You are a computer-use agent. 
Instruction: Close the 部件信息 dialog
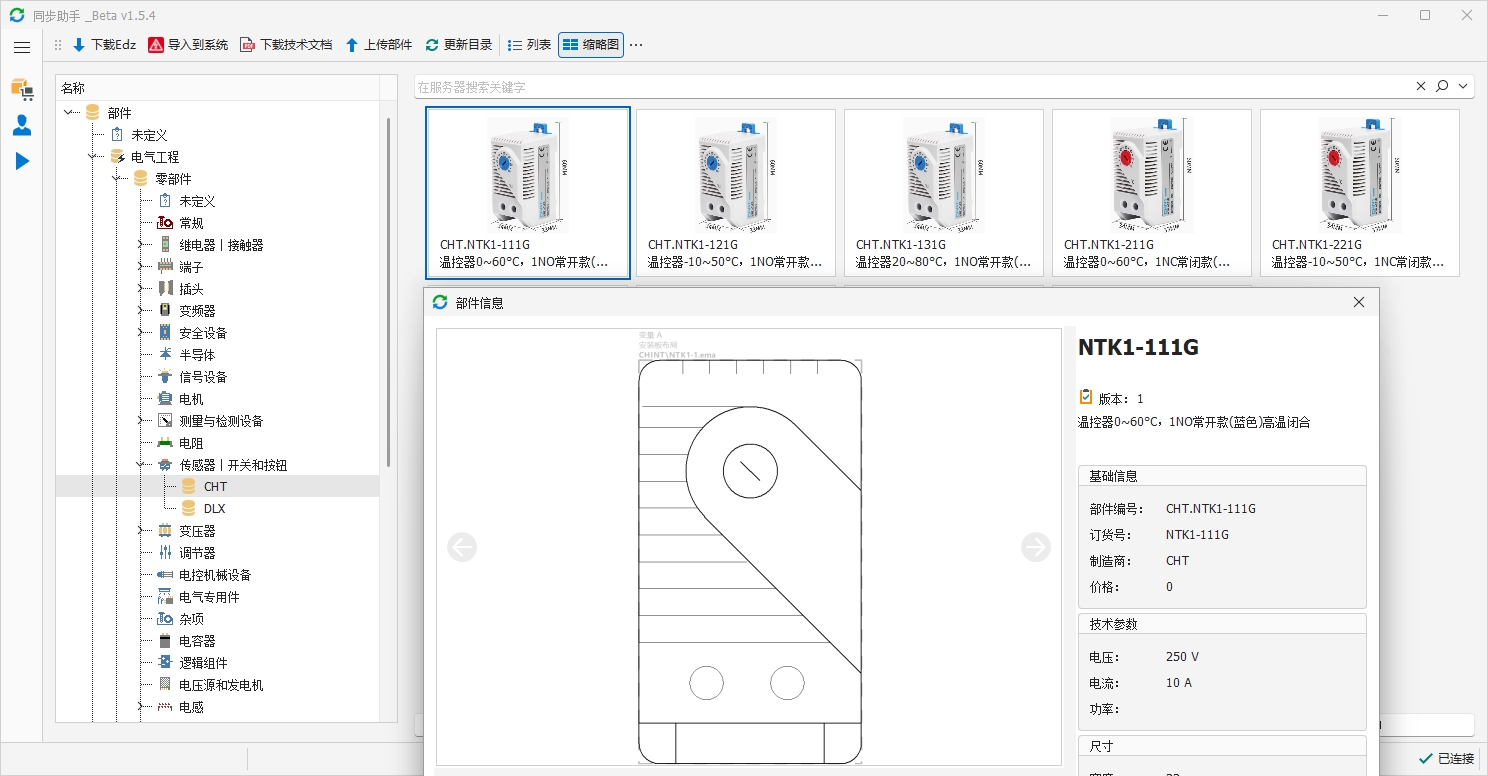[1359, 302]
